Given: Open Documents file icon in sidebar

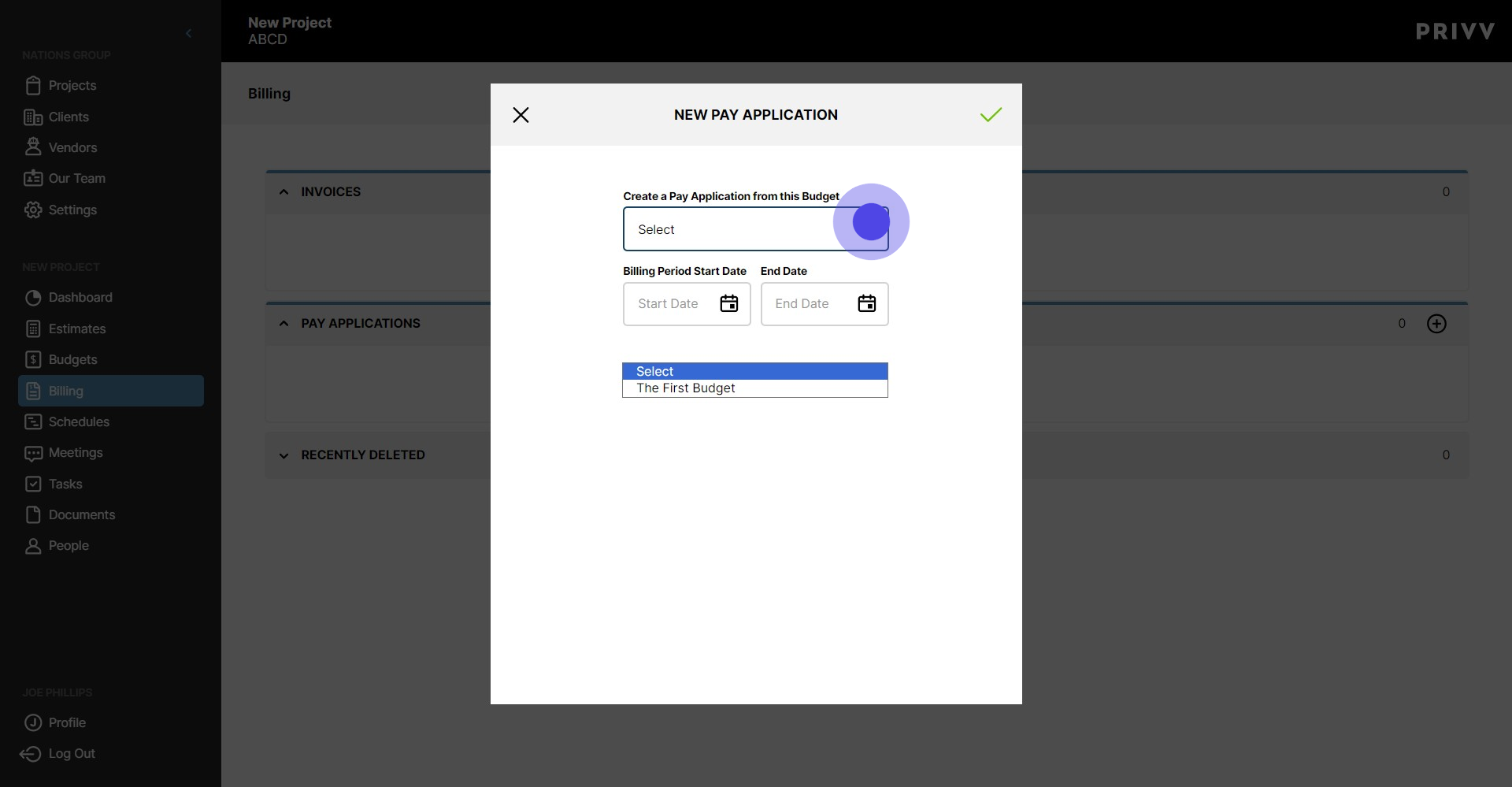Looking at the screenshot, I should (33, 514).
